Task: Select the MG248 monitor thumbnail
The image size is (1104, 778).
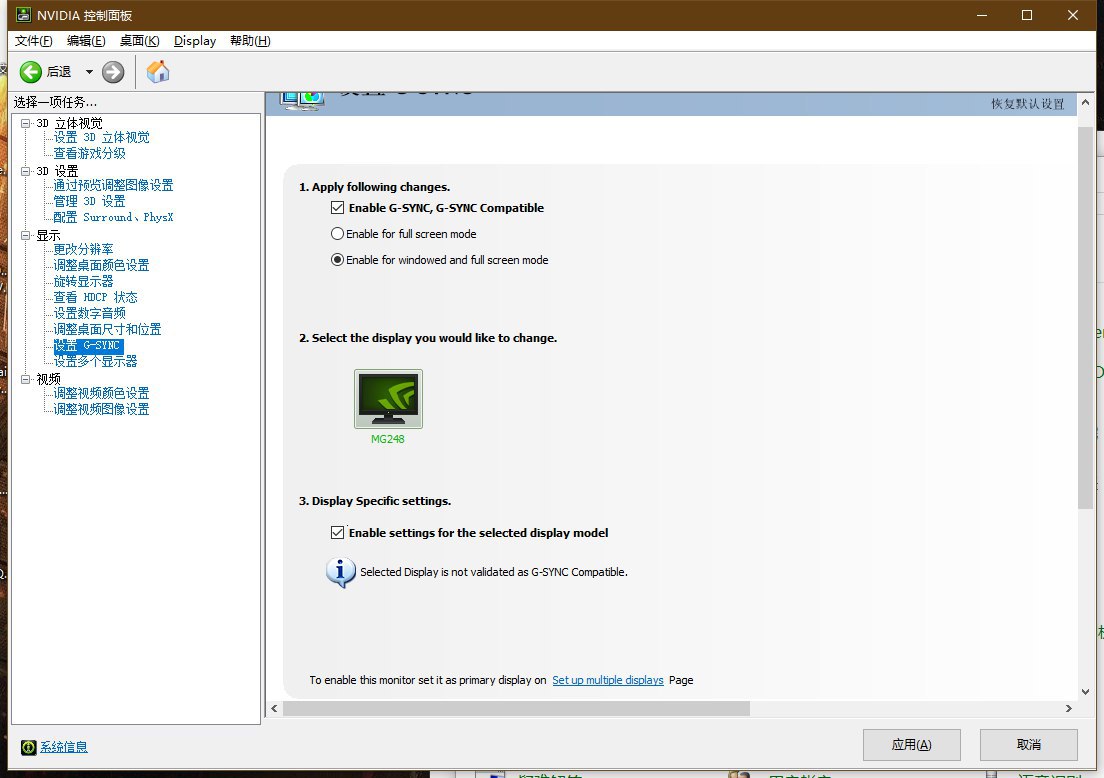Action: pyautogui.click(x=389, y=399)
